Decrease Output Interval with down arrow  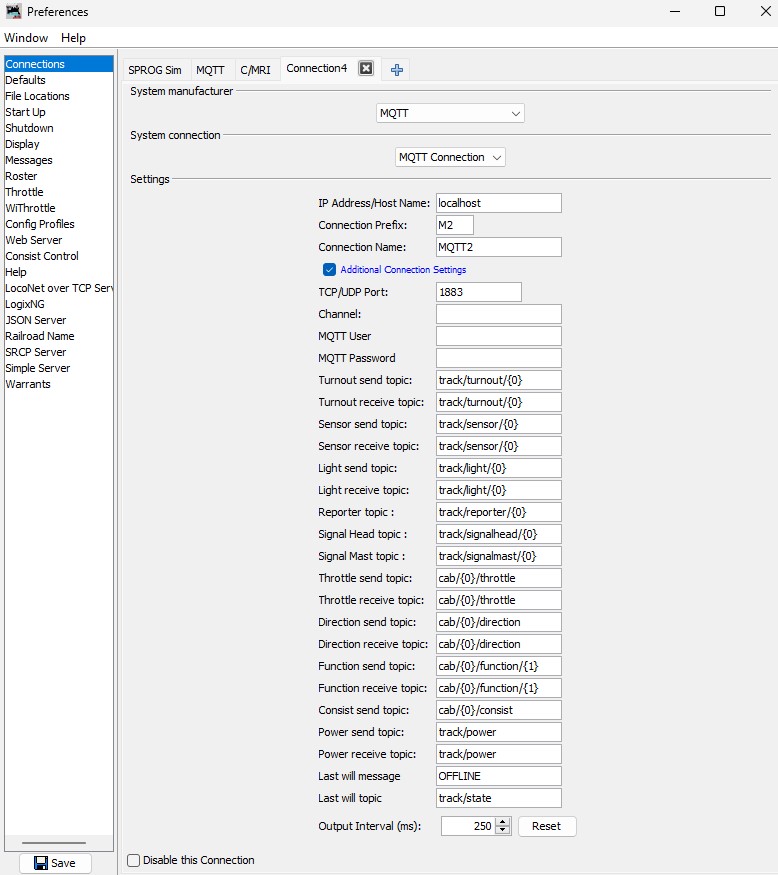(x=503, y=831)
